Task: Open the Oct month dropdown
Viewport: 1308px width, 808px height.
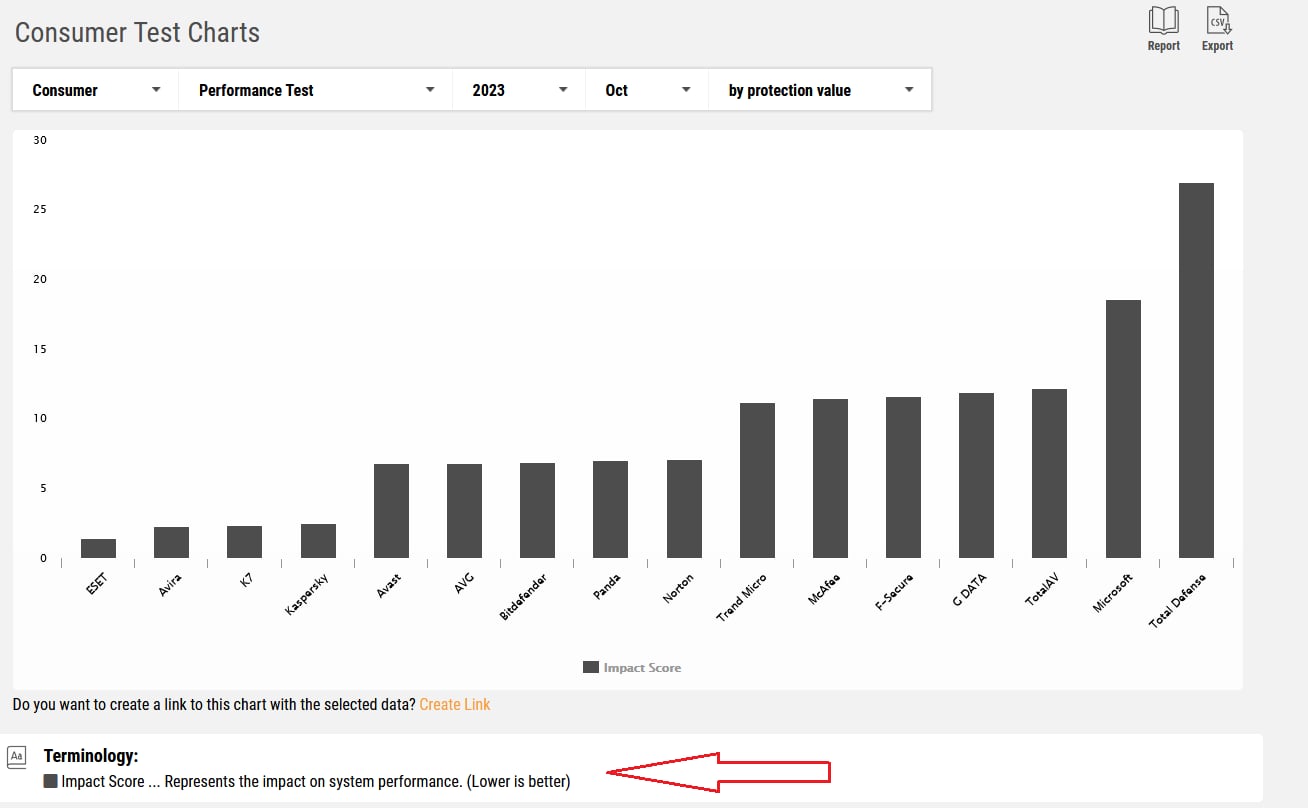Action: (648, 90)
